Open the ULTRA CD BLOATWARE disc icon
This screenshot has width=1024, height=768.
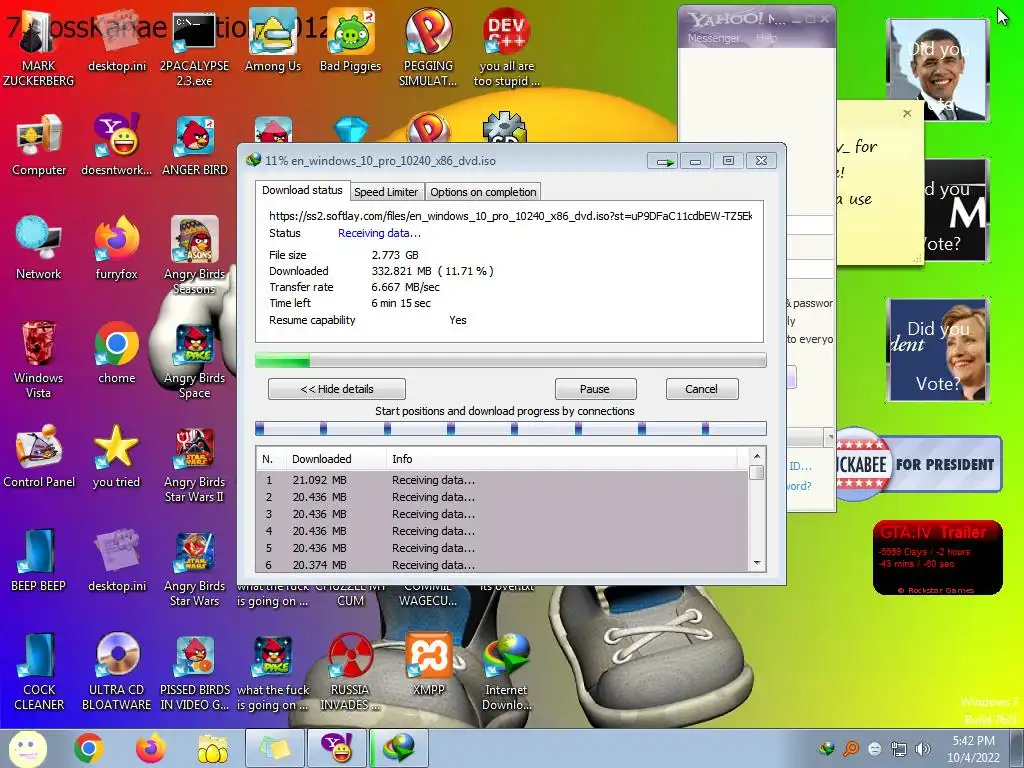116,672
